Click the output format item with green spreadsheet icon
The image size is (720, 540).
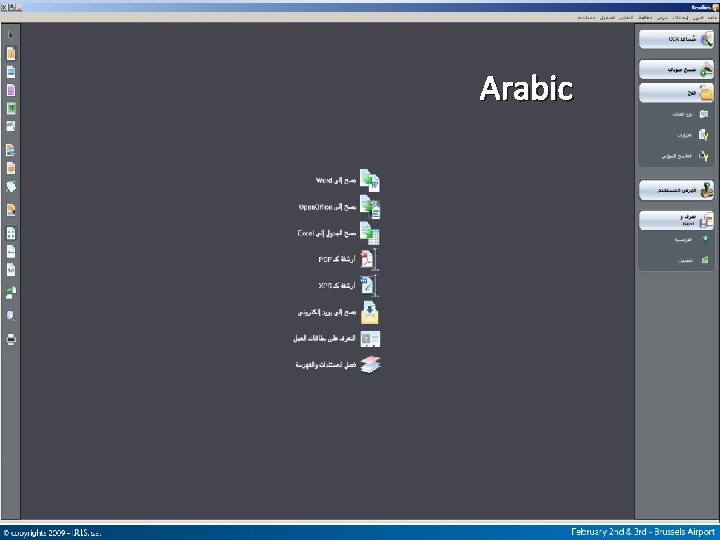pos(692,260)
